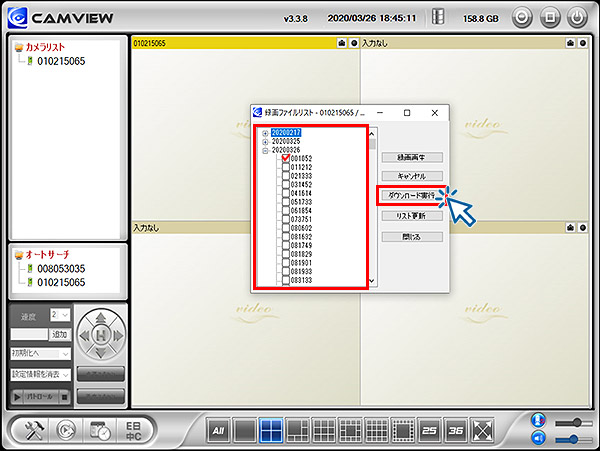Check the 011212 recording file
The image size is (600, 451).
[285, 167]
